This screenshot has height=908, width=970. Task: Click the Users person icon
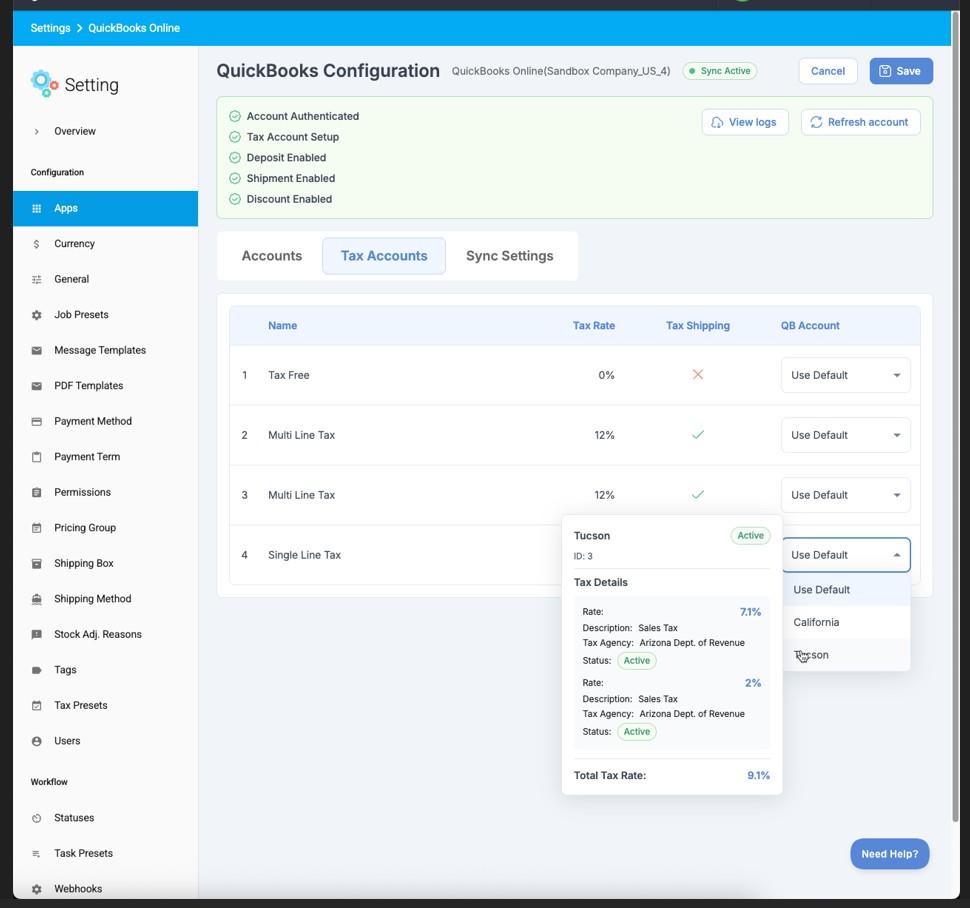[x=37, y=741]
